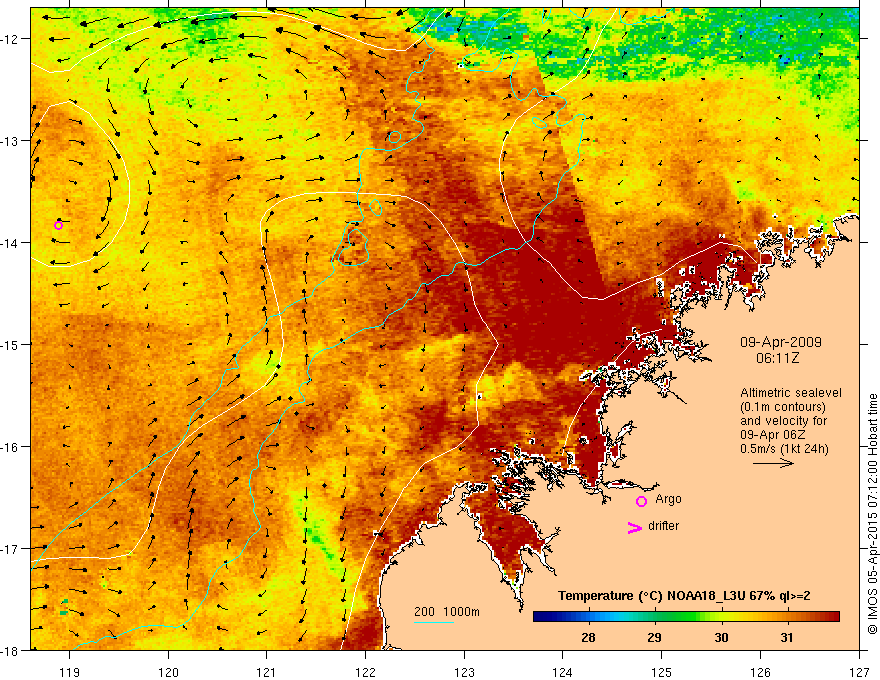The image size is (880, 680).
Task: Click the '122' longitude axis label
Action: click(x=365, y=672)
